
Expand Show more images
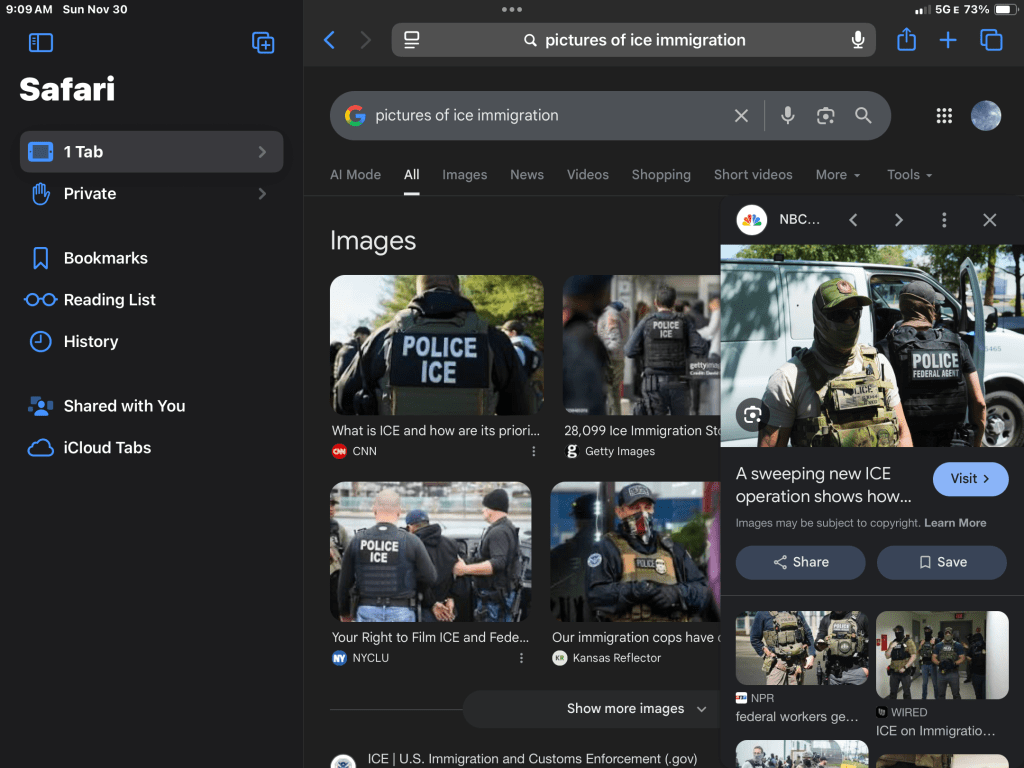point(636,708)
